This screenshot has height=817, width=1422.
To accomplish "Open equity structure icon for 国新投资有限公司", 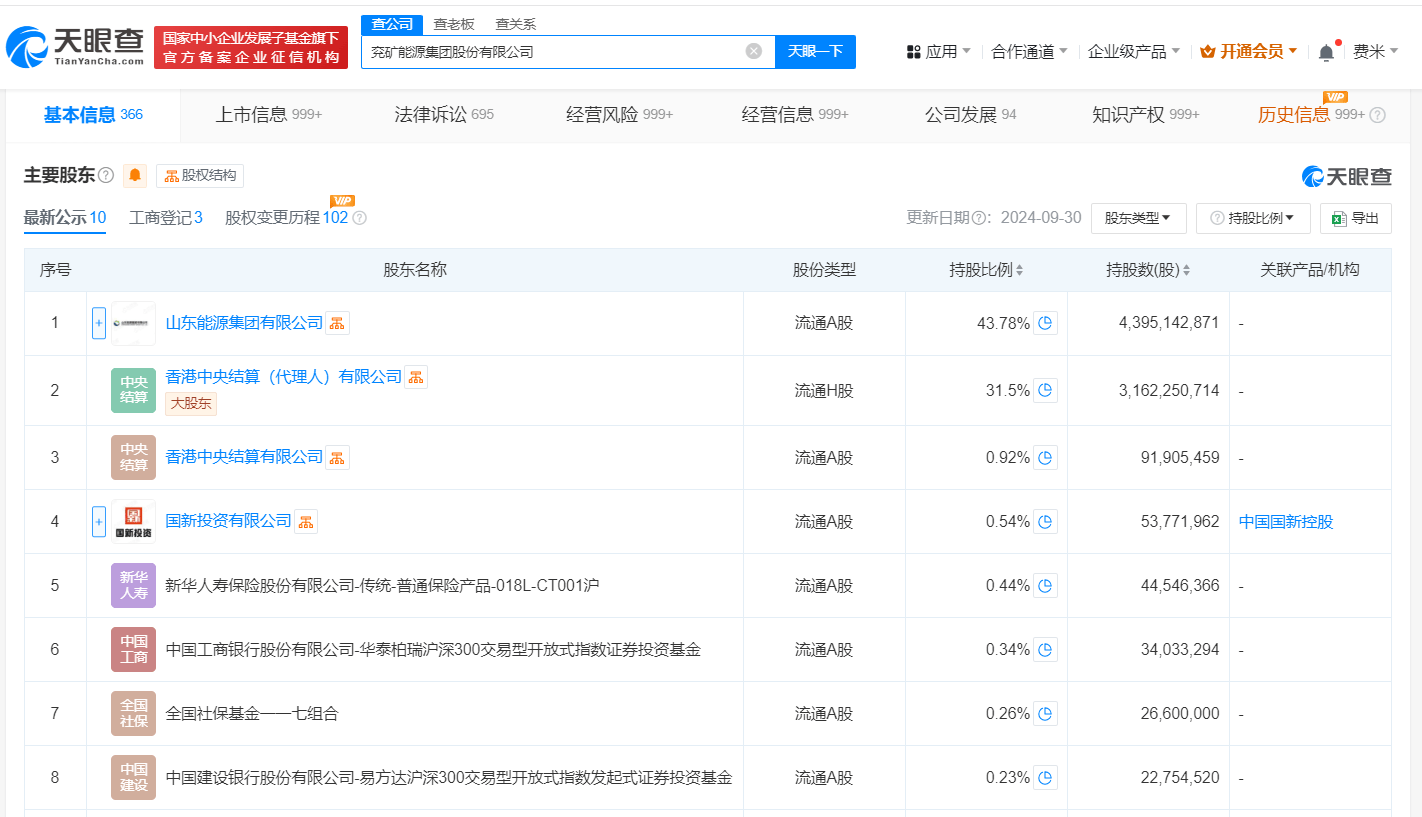I will click(x=306, y=521).
